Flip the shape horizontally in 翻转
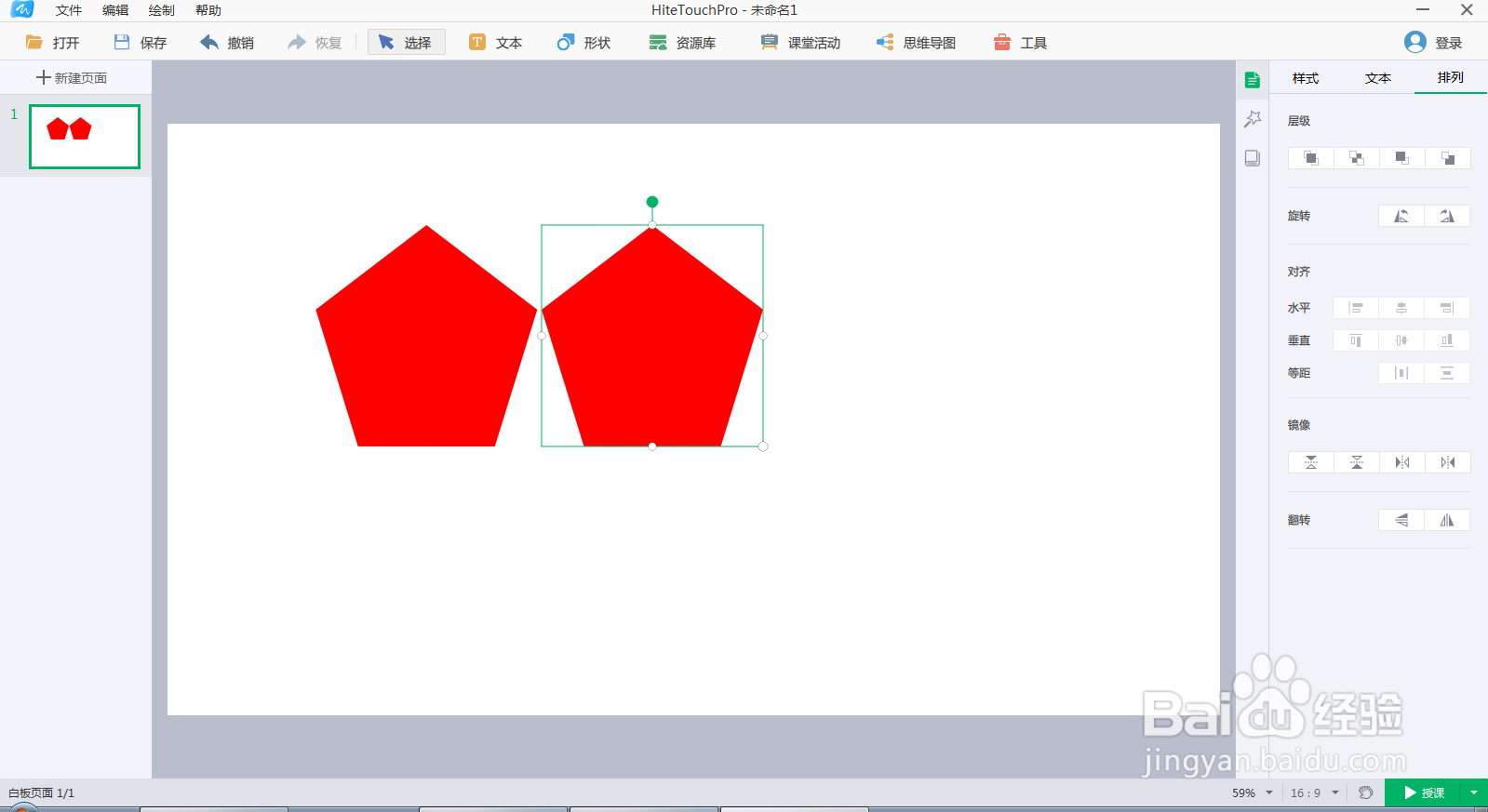Screen dimensions: 1488x812 pos(1447,520)
